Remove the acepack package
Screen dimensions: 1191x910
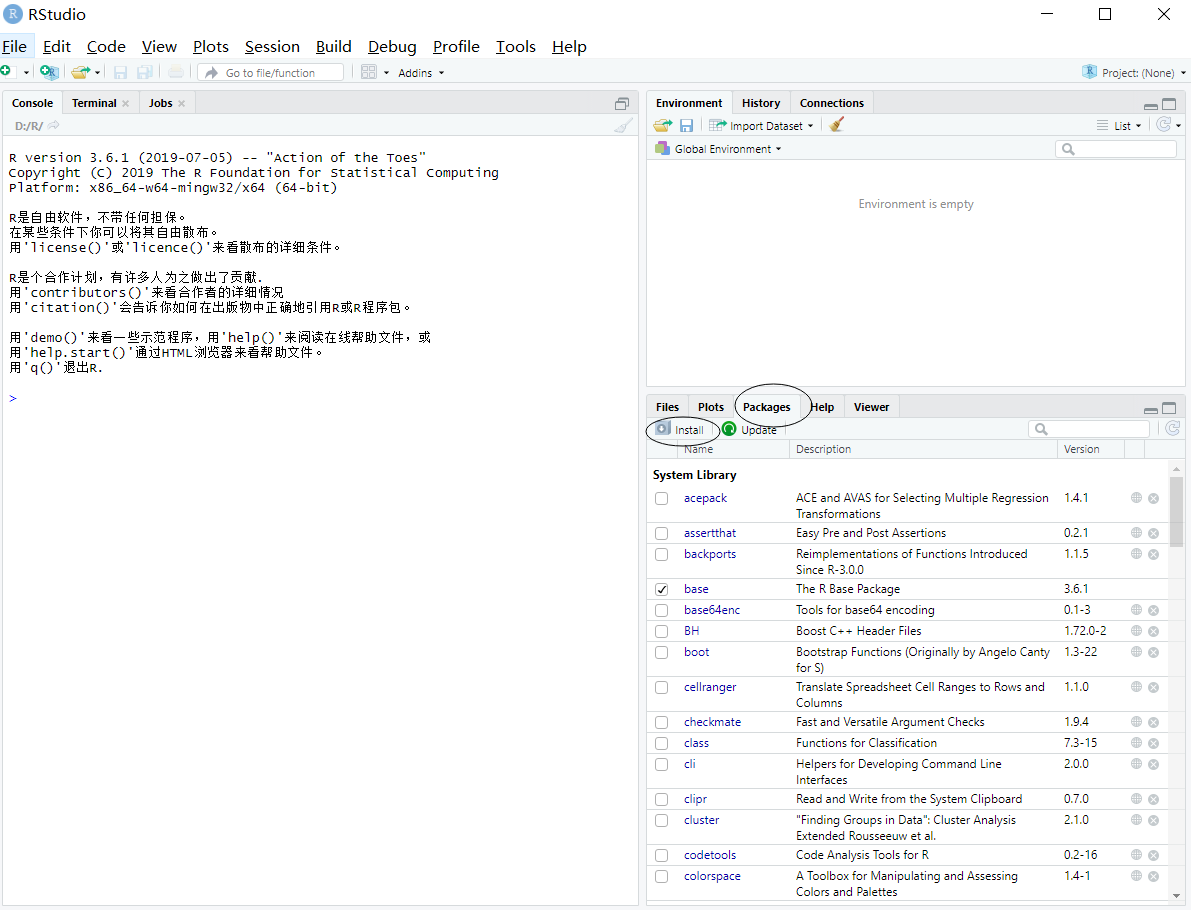click(1153, 498)
